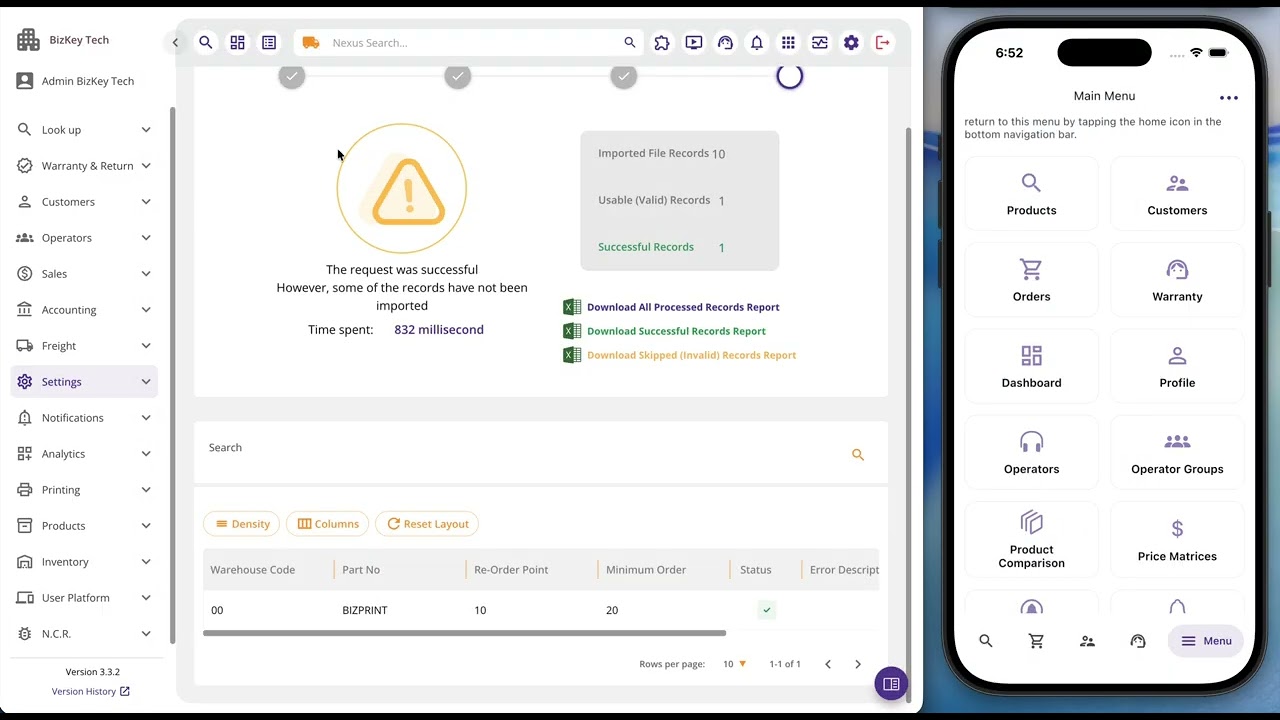Go to the next table page
Screen dimensions: 1280x720
pos(857,664)
